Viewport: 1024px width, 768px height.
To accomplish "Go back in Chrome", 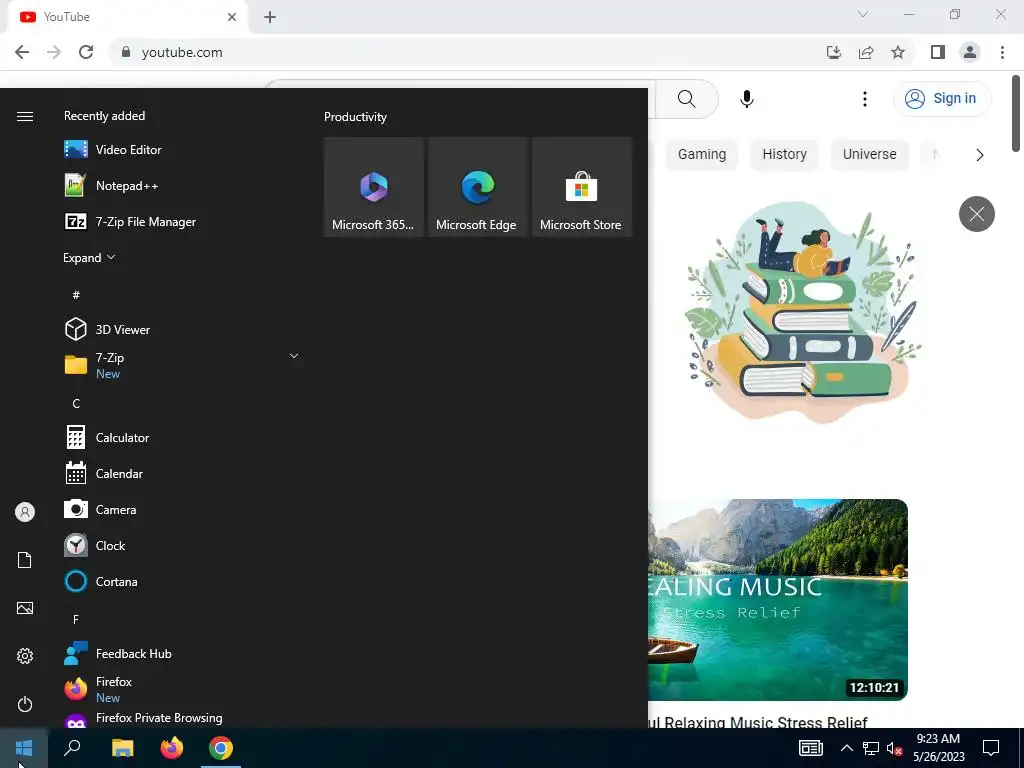I will tap(22, 52).
